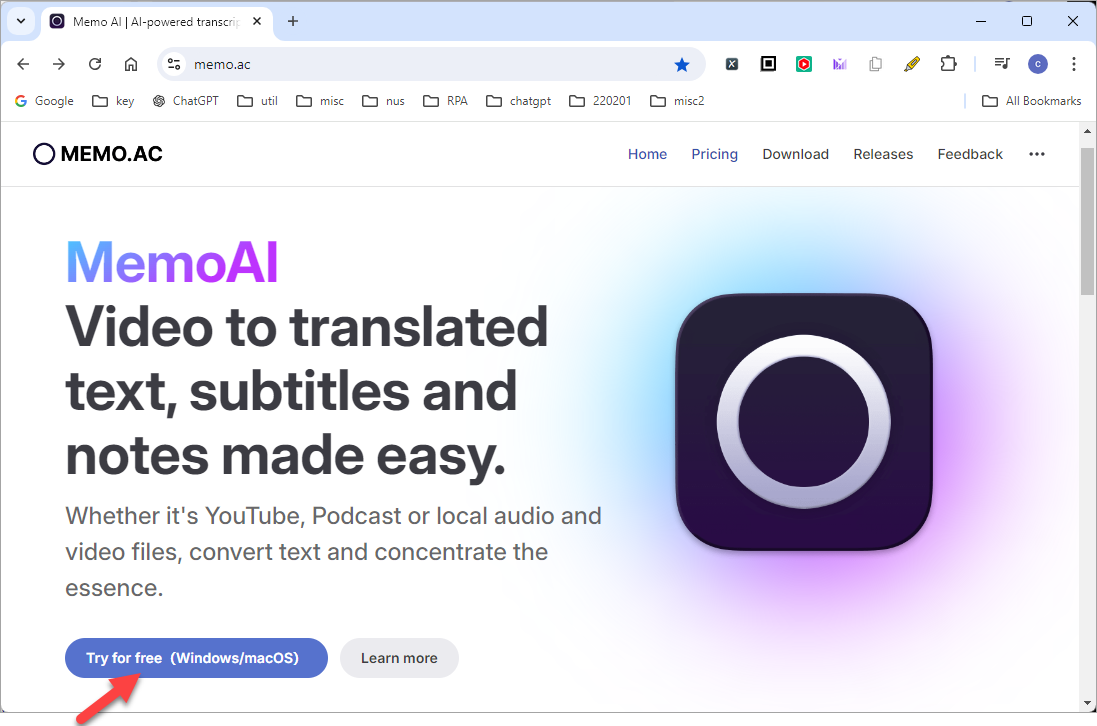Expand the chatgpt bookmarks folder
1097x726 pixels.
(519, 101)
